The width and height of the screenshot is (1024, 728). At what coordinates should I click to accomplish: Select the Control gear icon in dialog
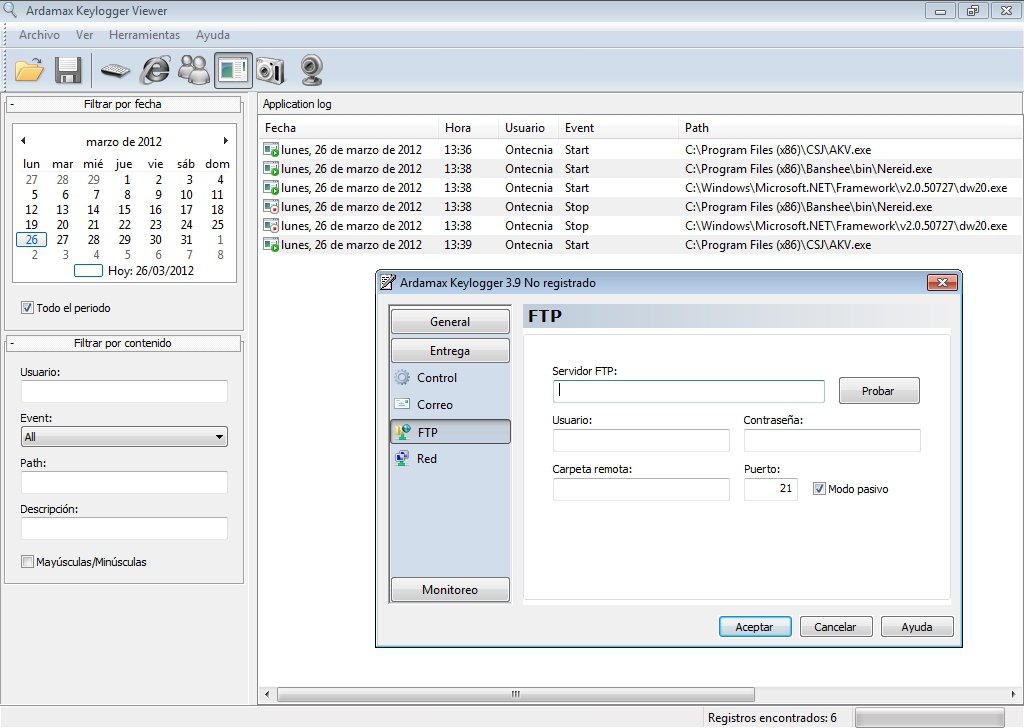(402, 377)
